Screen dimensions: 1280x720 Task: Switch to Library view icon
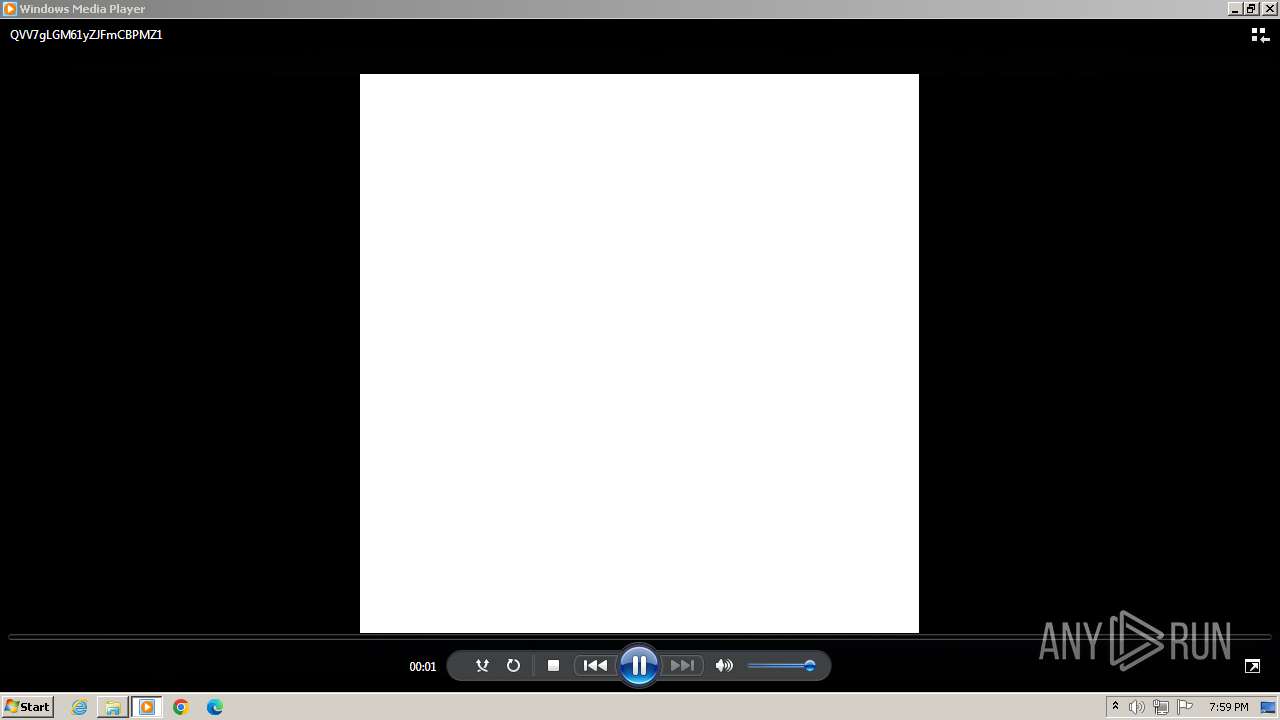tap(1260, 35)
